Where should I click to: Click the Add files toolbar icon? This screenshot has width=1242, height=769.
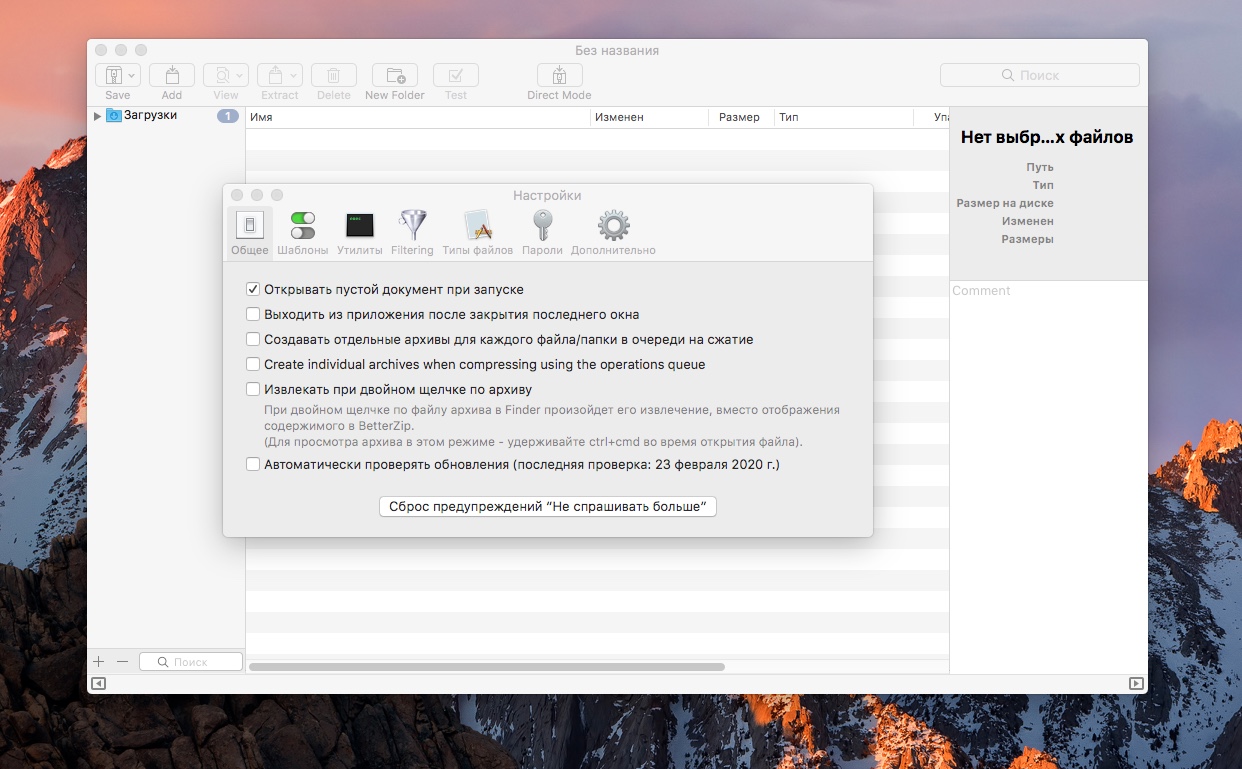[172, 76]
